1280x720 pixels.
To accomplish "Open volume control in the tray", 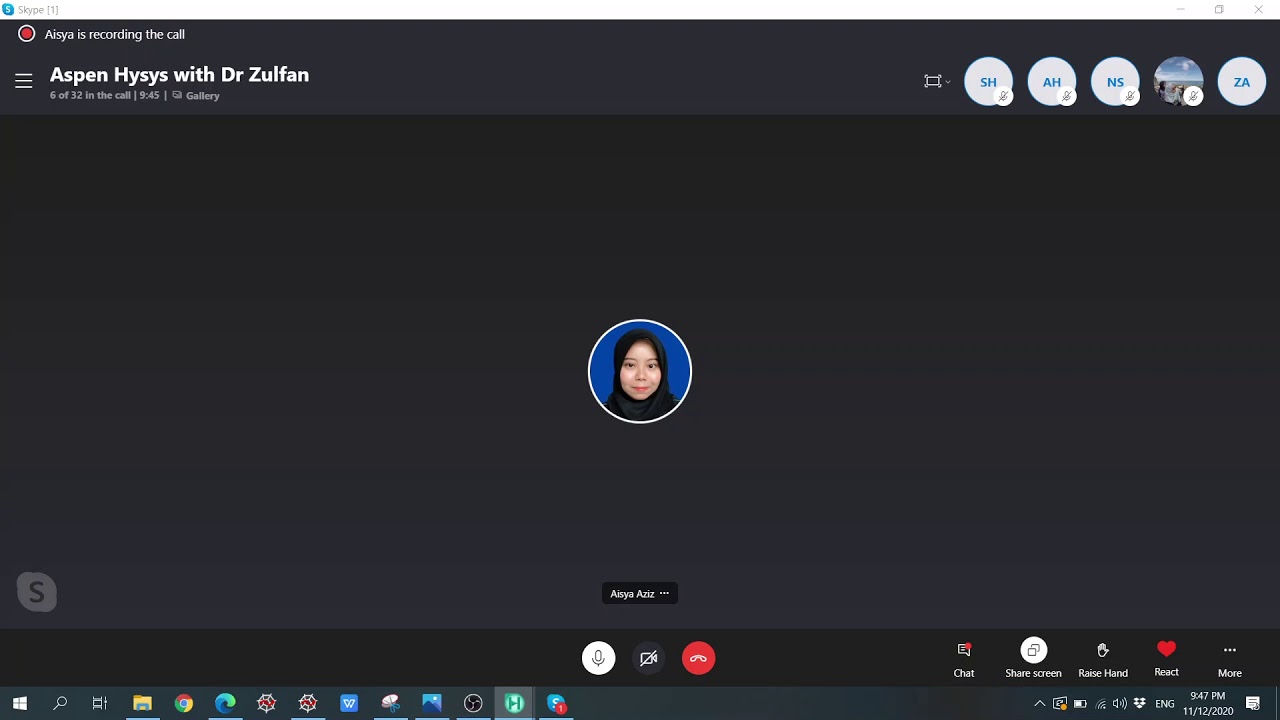I will point(1120,704).
